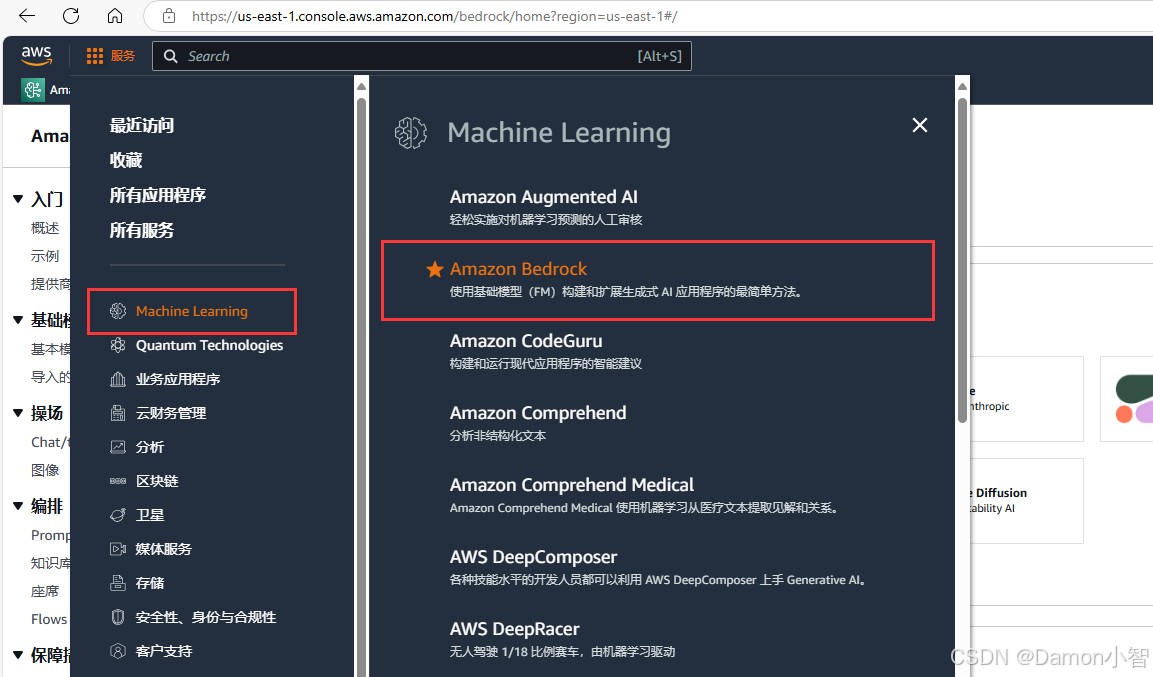This screenshot has width=1153, height=677.
Task: Select 业务应用程序 category
Action: click(x=178, y=379)
